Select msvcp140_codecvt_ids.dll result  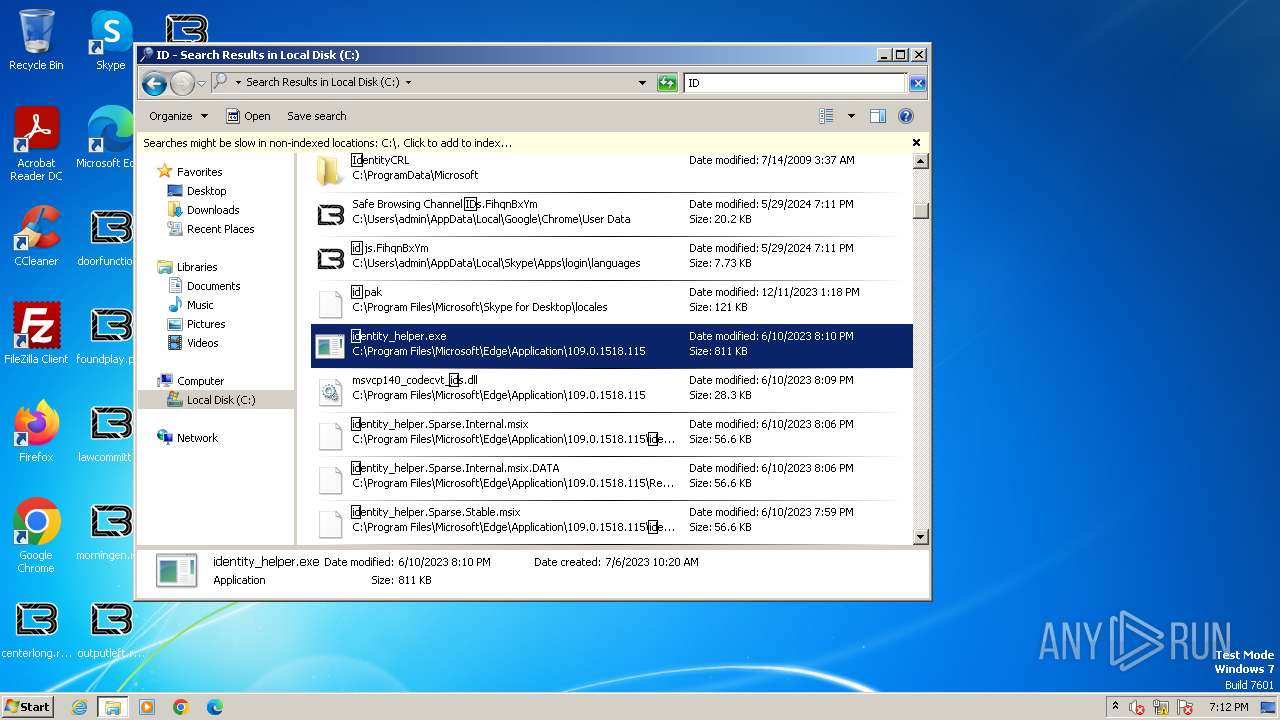click(x=611, y=389)
